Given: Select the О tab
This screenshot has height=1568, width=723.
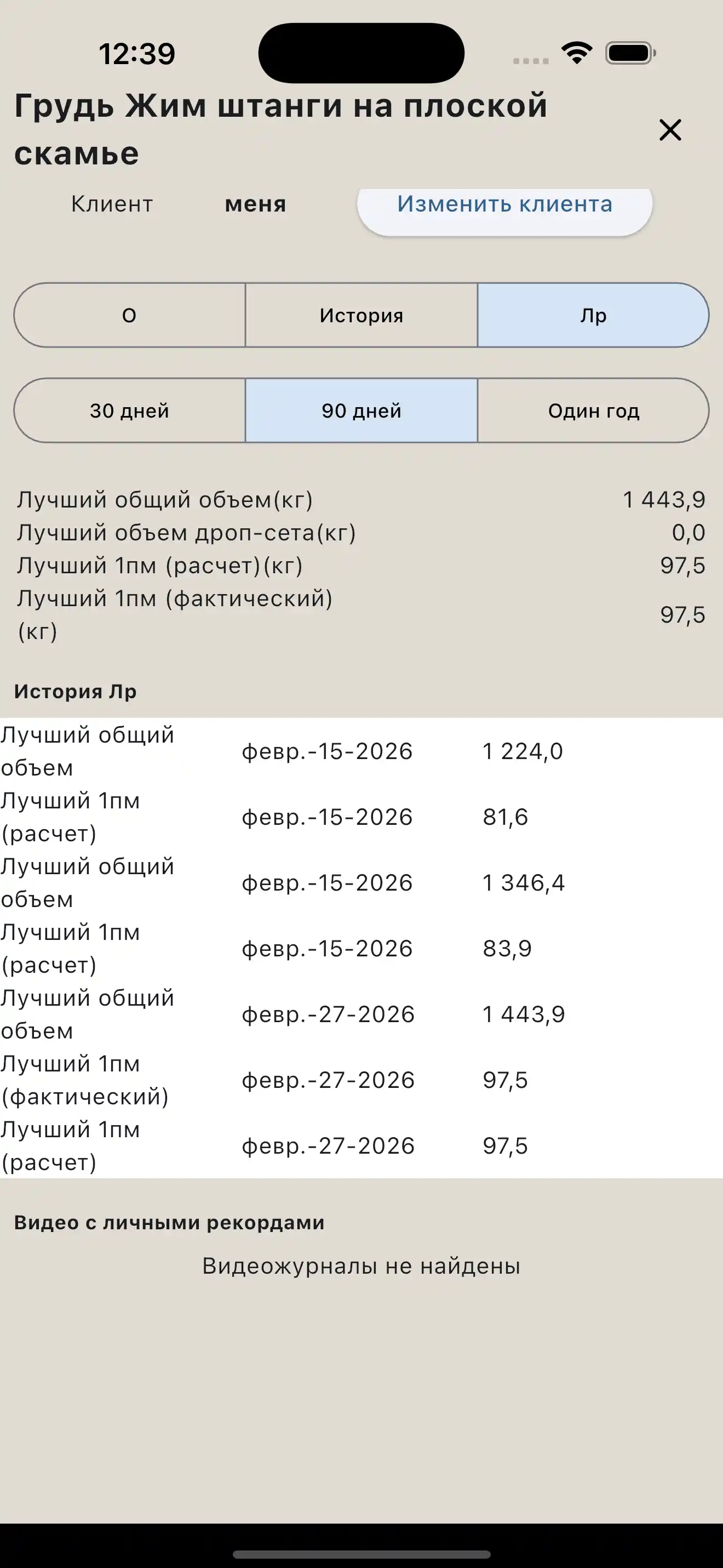Looking at the screenshot, I should tap(128, 315).
